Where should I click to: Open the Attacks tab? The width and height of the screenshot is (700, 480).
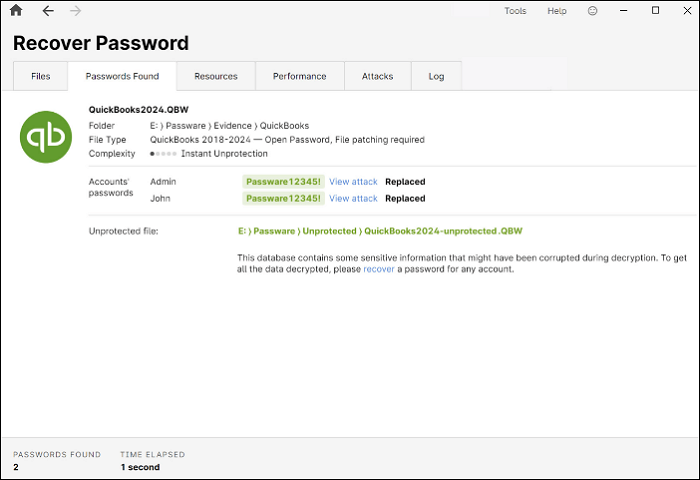[x=377, y=76]
